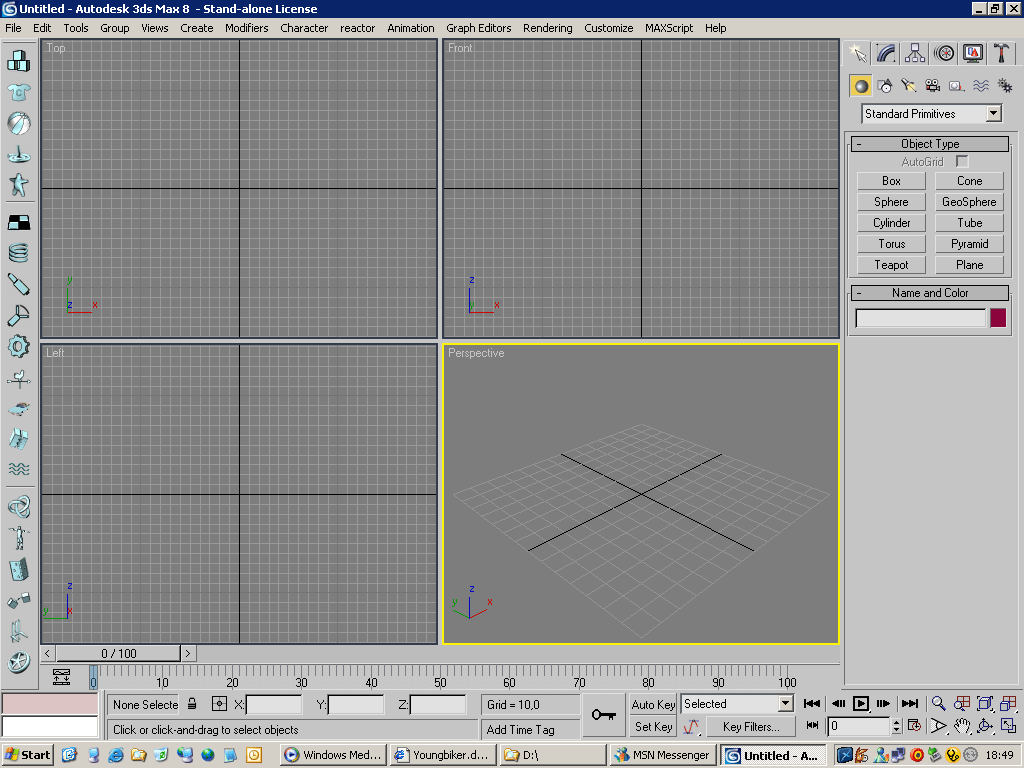Open the Create command panel tab
This screenshot has width=1024, height=768.
coord(857,54)
